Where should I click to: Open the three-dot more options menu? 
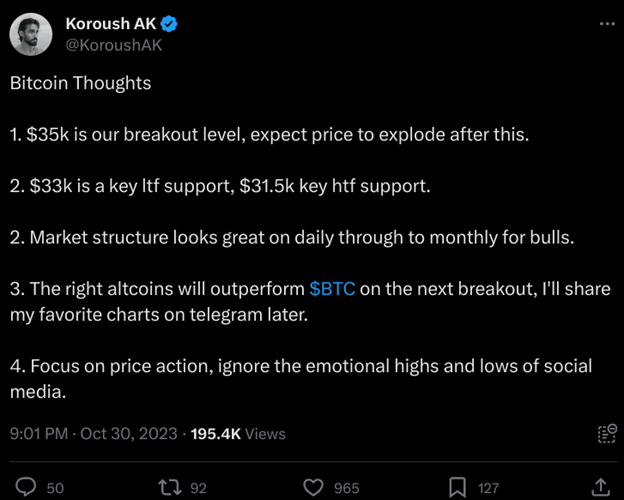(x=607, y=24)
